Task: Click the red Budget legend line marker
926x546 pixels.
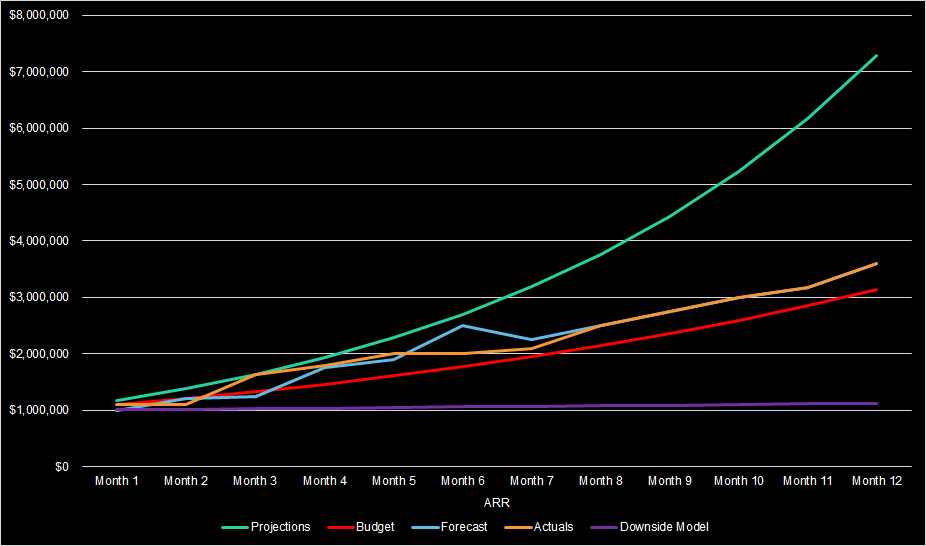Action: [x=341, y=527]
